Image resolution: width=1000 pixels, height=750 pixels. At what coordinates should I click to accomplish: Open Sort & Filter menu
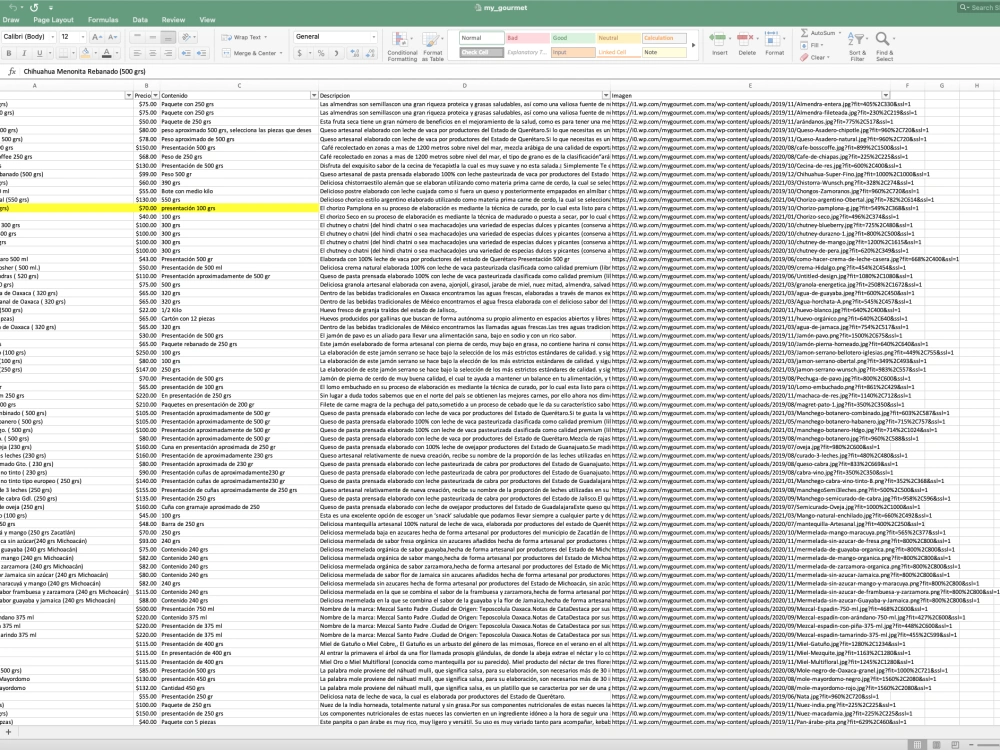(x=857, y=47)
